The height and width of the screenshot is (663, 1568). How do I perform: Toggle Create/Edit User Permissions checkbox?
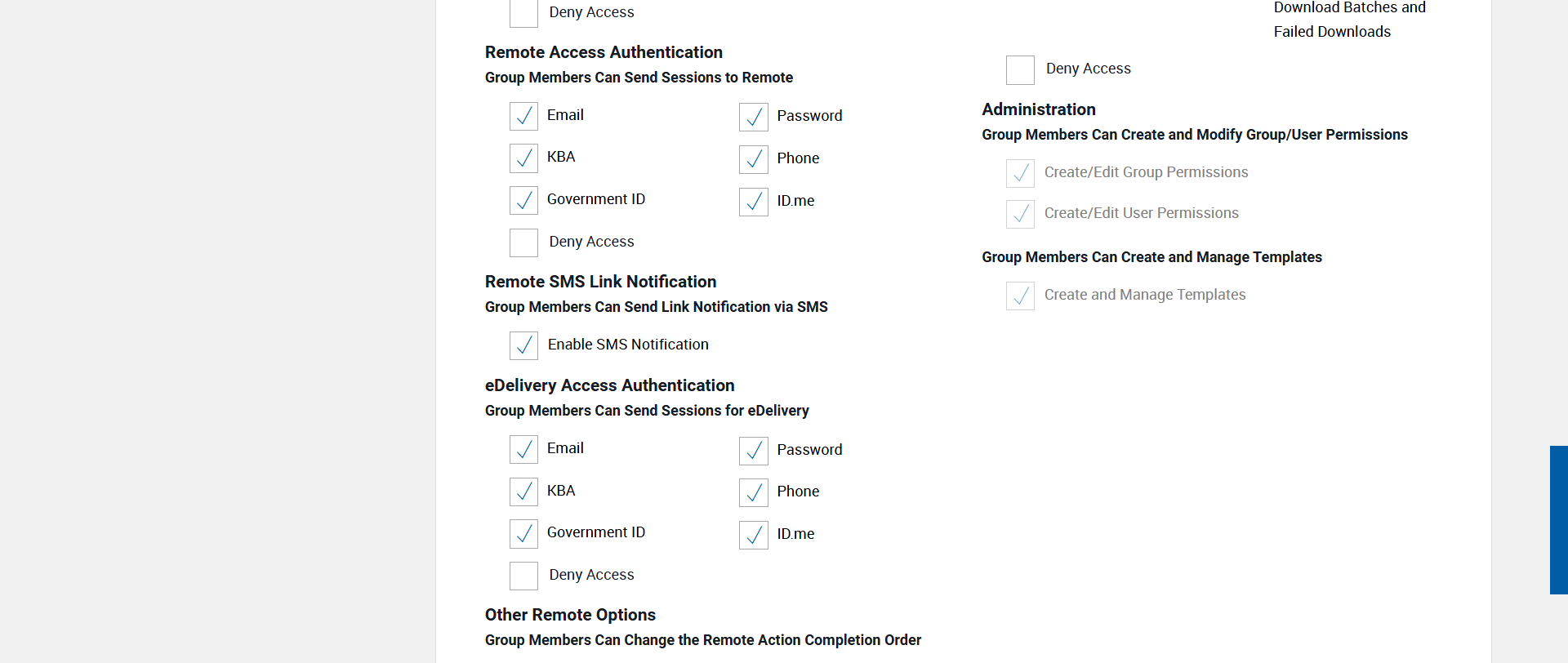[1020, 214]
